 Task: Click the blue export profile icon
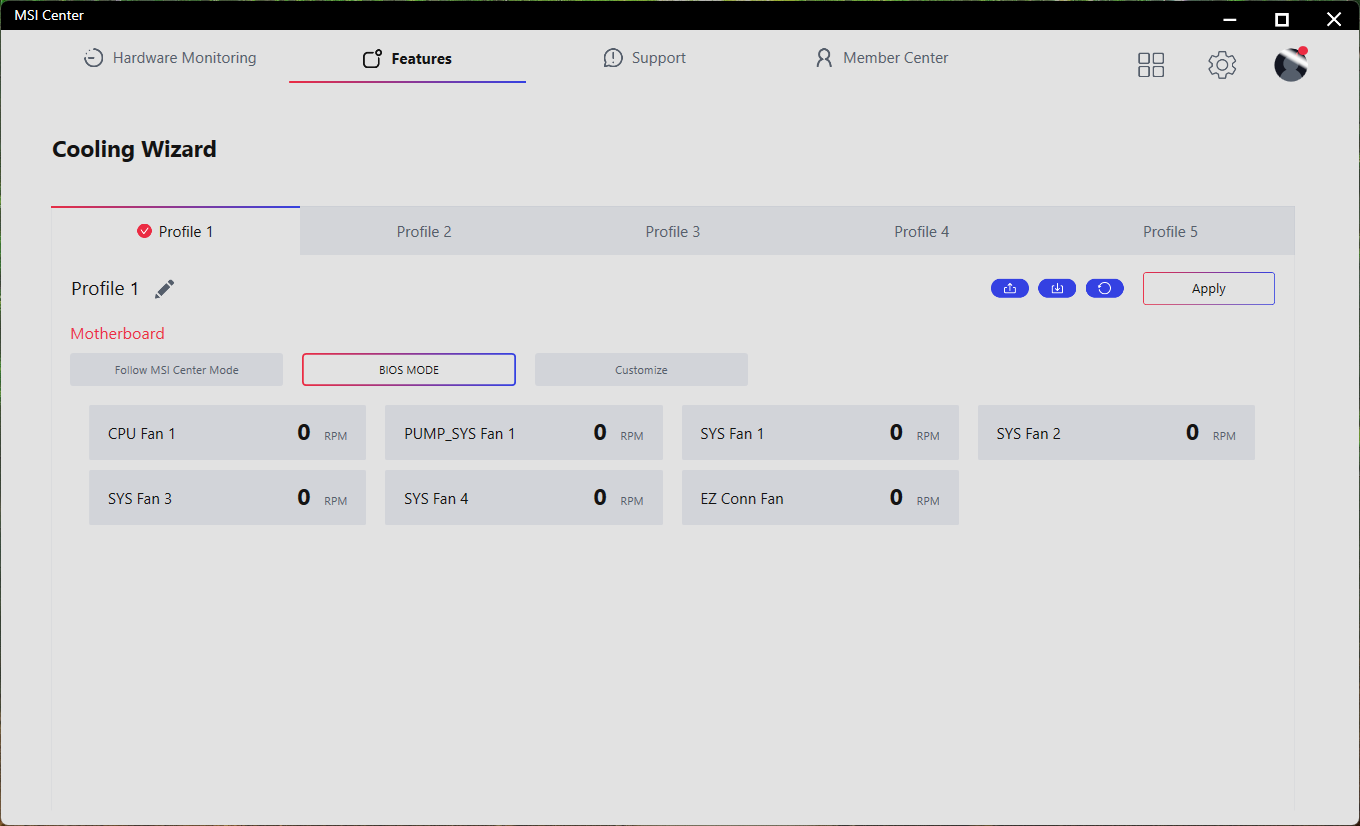1010,288
